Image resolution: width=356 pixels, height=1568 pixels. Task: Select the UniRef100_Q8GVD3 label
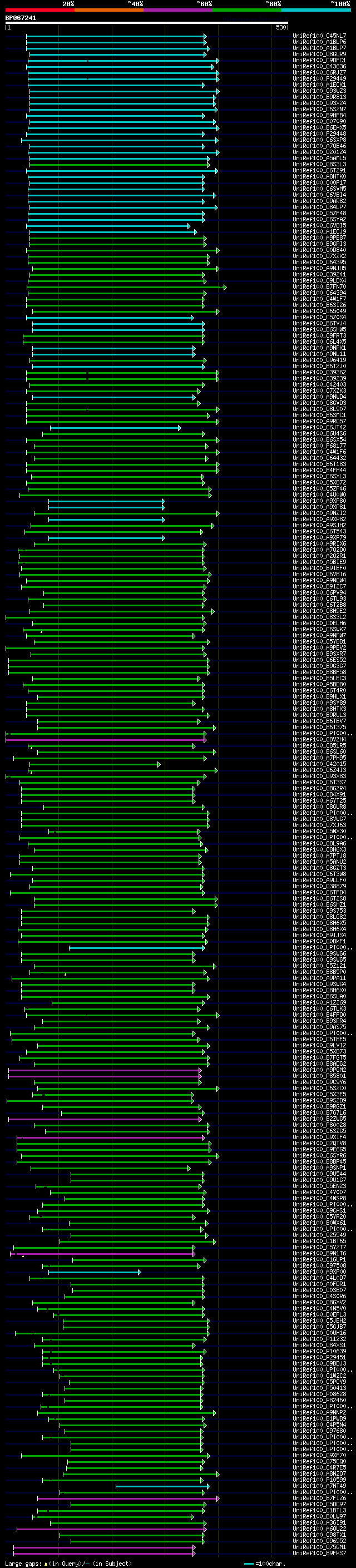coord(319,403)
